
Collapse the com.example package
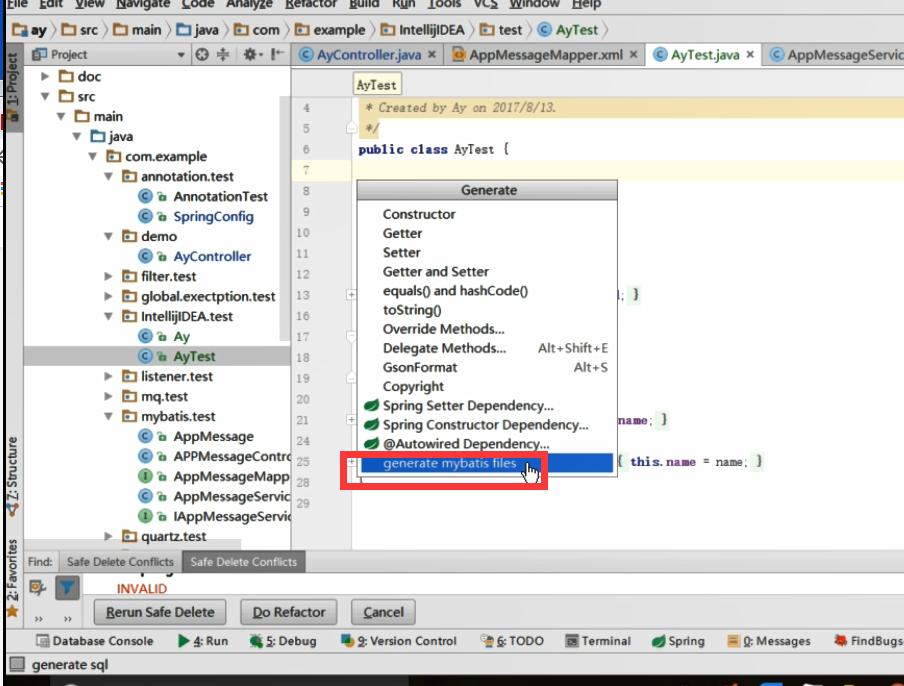[92, 156]
